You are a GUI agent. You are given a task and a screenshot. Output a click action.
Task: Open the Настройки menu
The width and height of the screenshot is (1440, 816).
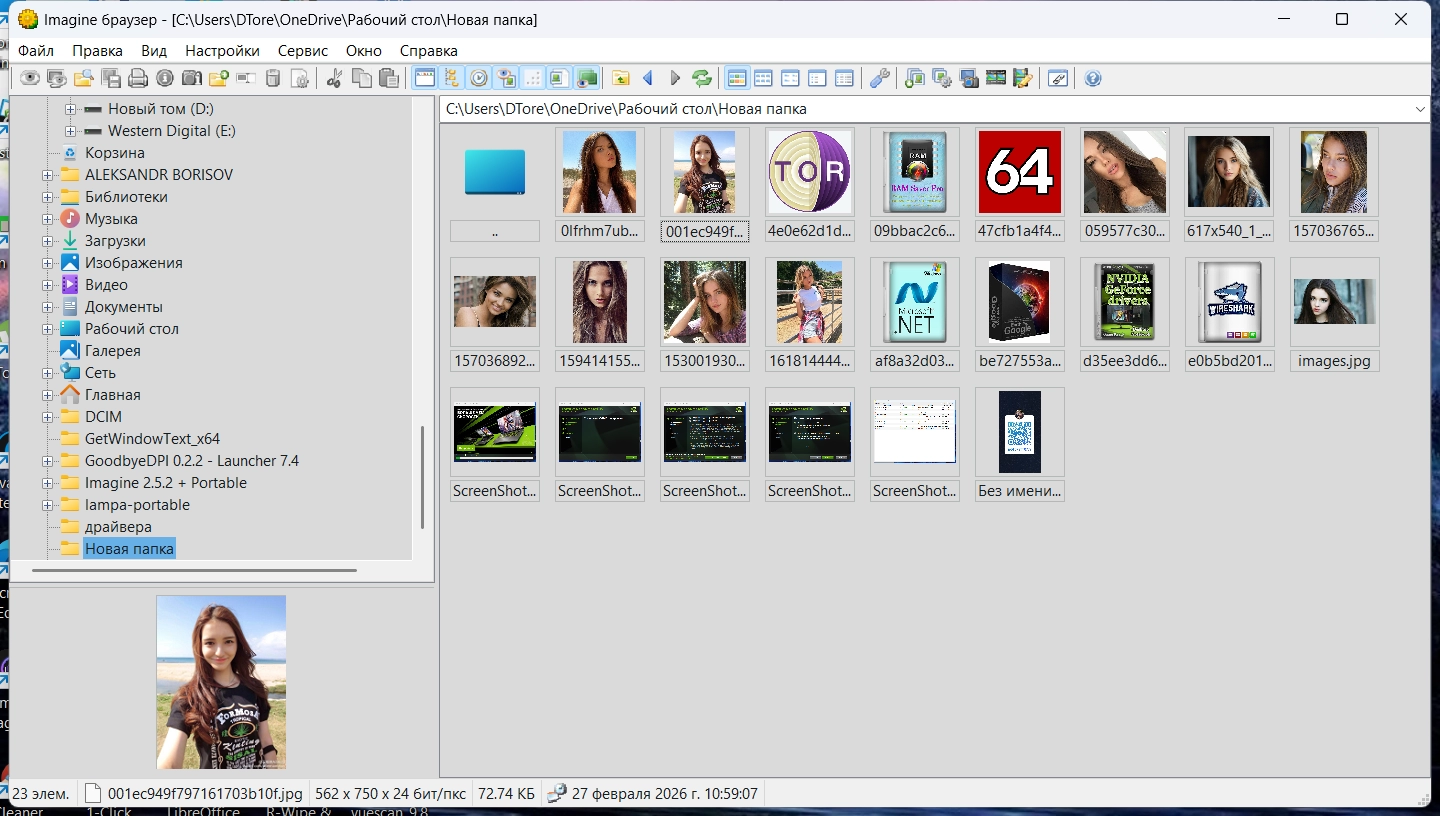pyautogui.click(x=222, y=50)
